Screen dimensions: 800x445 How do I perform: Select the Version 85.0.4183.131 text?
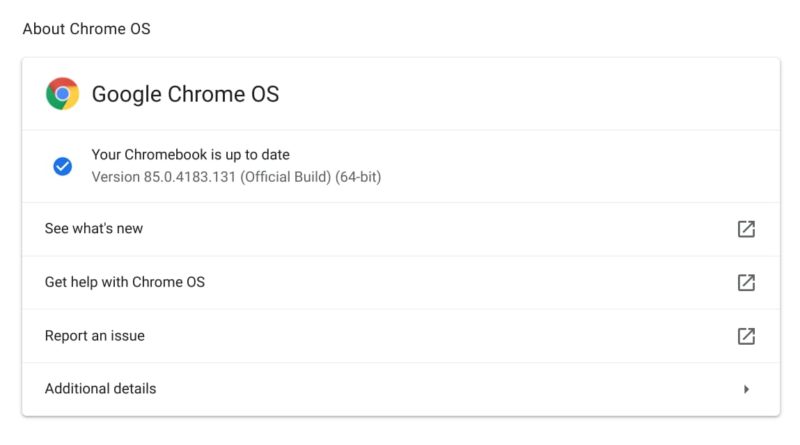(164, 177)
